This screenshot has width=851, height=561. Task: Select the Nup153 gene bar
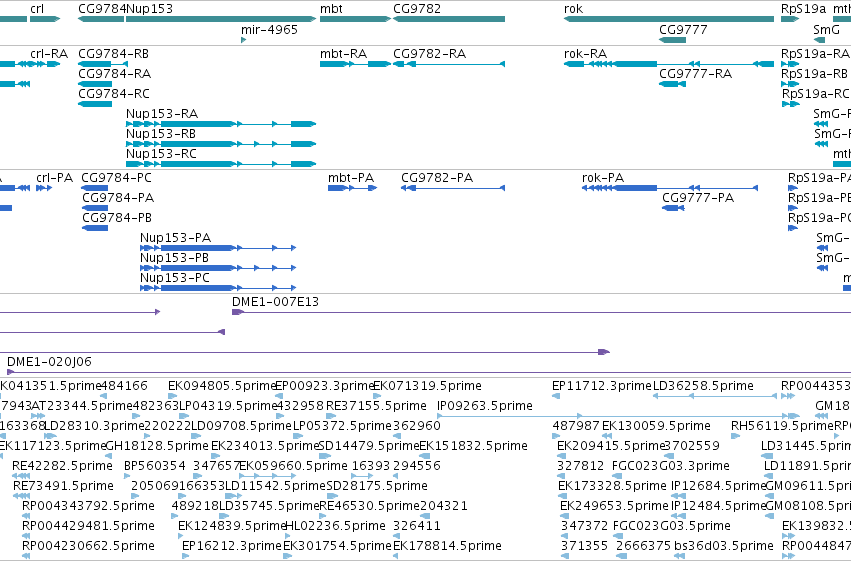(x=221, y=19)
